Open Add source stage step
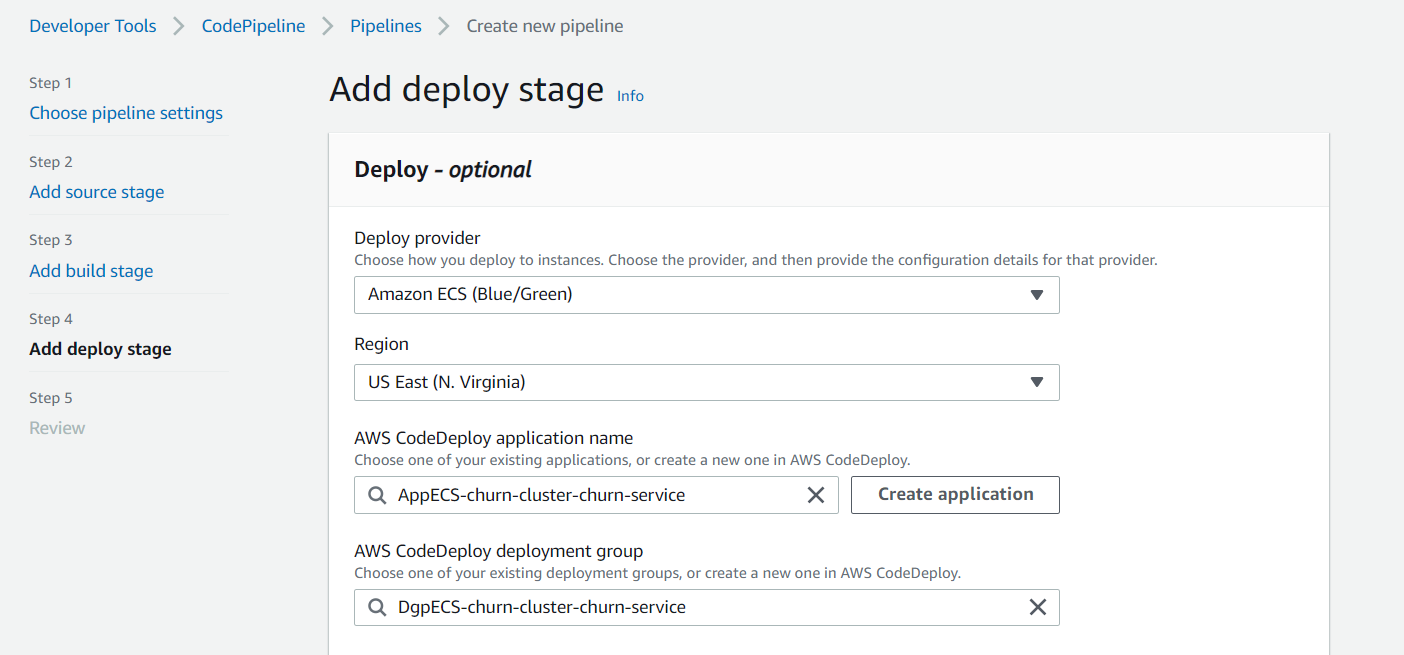This screenshot has width=1404, height=655. point(97,192)
